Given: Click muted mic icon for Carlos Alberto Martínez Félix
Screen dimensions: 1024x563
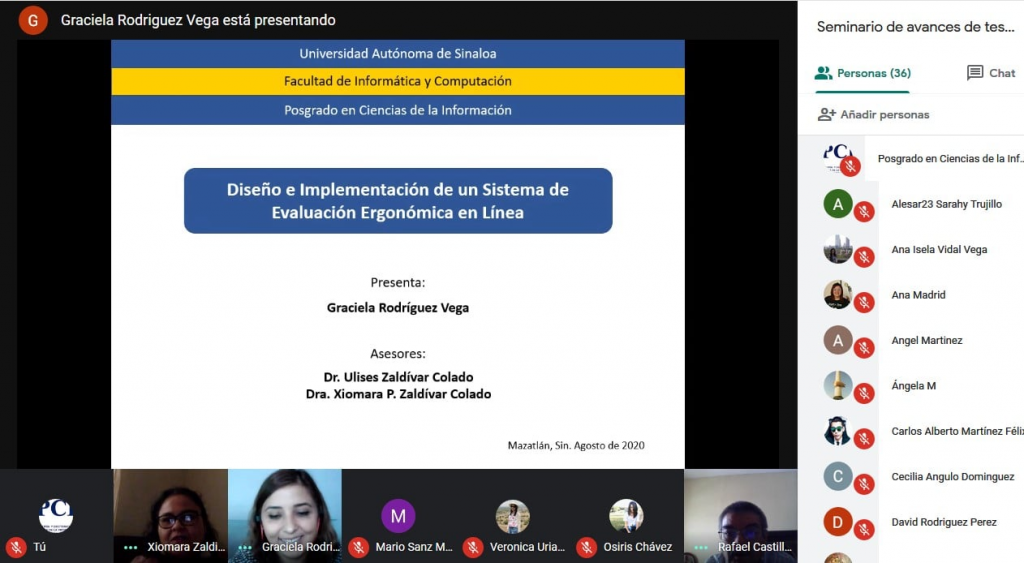Looking at the screenshot, I should 864,439.
